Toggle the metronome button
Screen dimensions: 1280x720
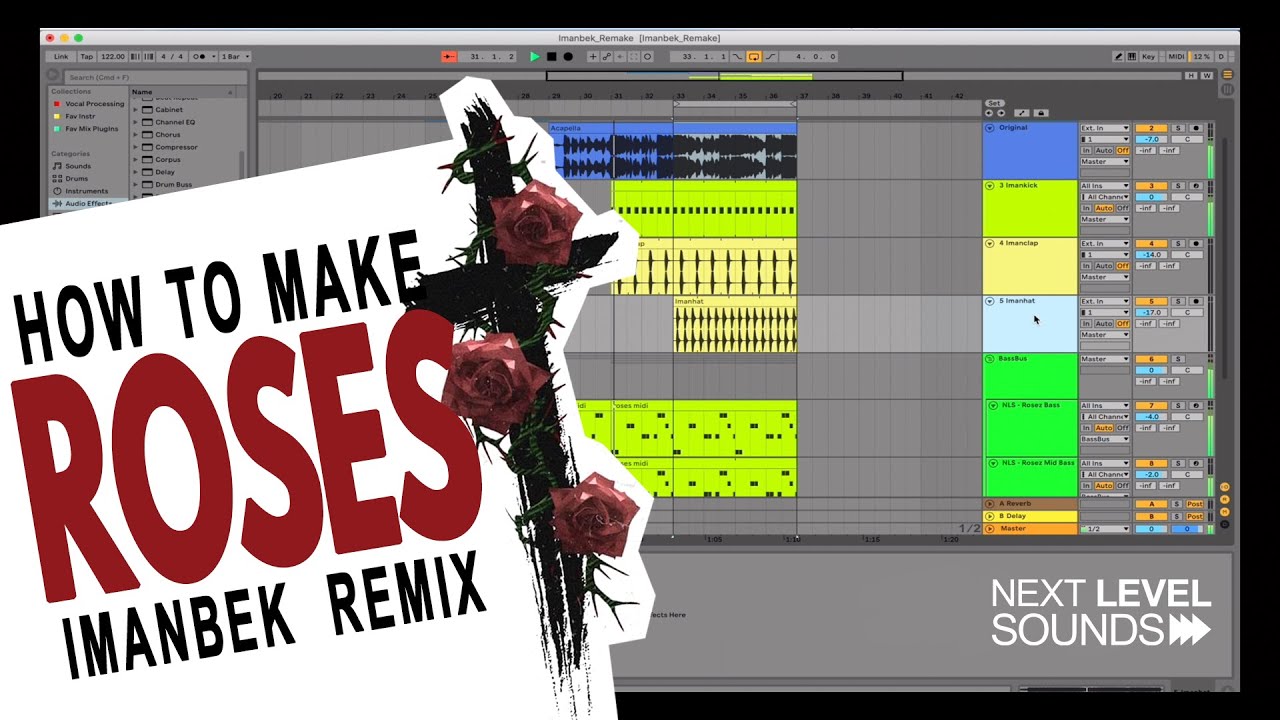(204, 57)
